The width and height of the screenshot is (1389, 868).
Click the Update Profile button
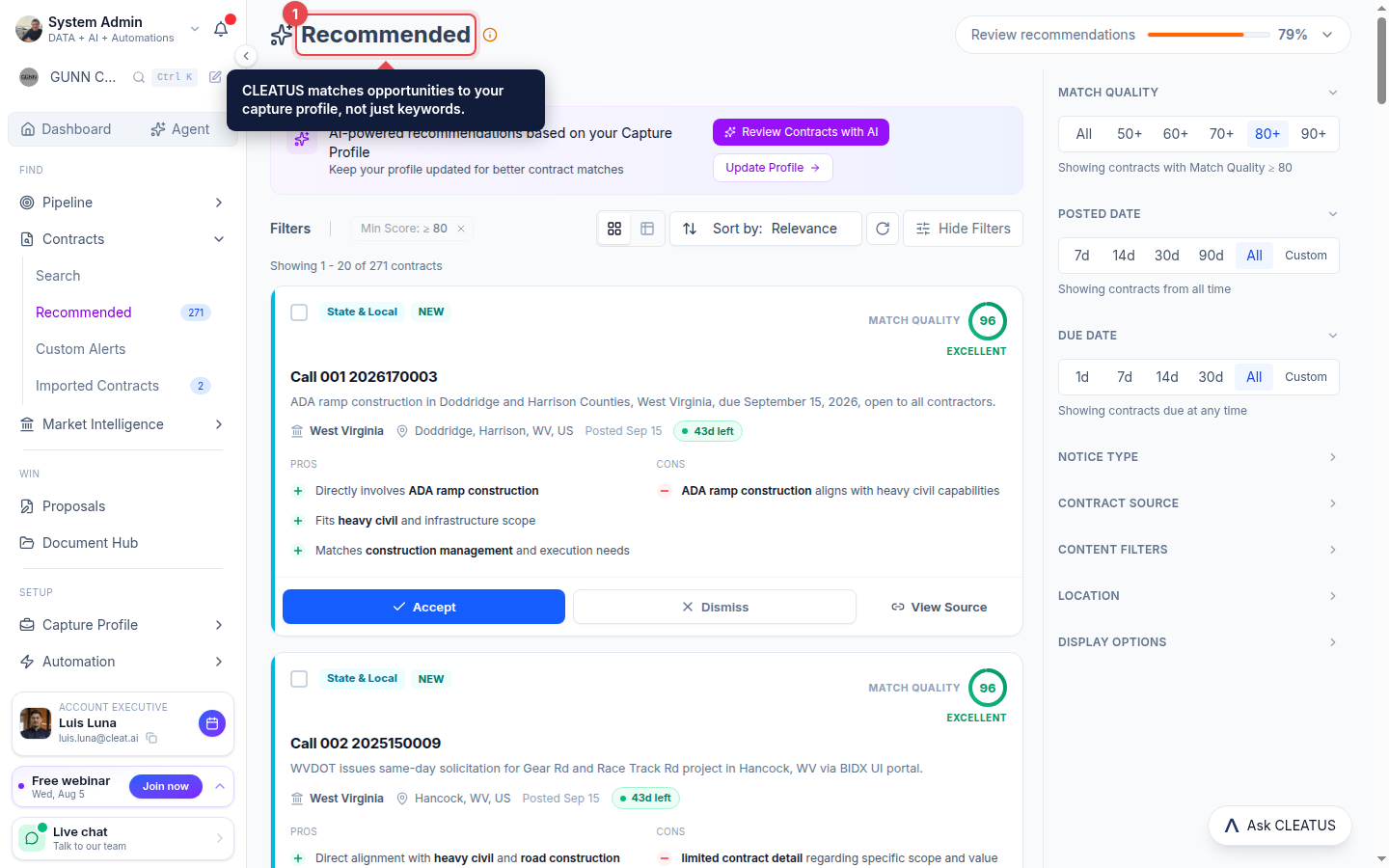(x=773, y=168)
